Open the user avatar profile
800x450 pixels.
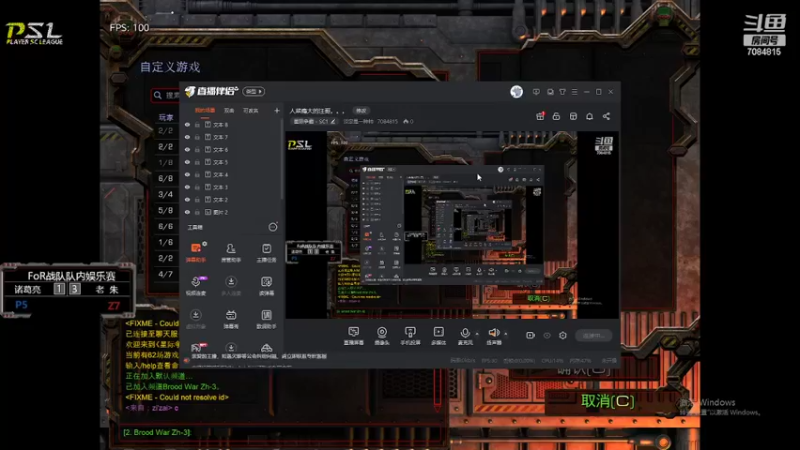(x=516, y=91)
